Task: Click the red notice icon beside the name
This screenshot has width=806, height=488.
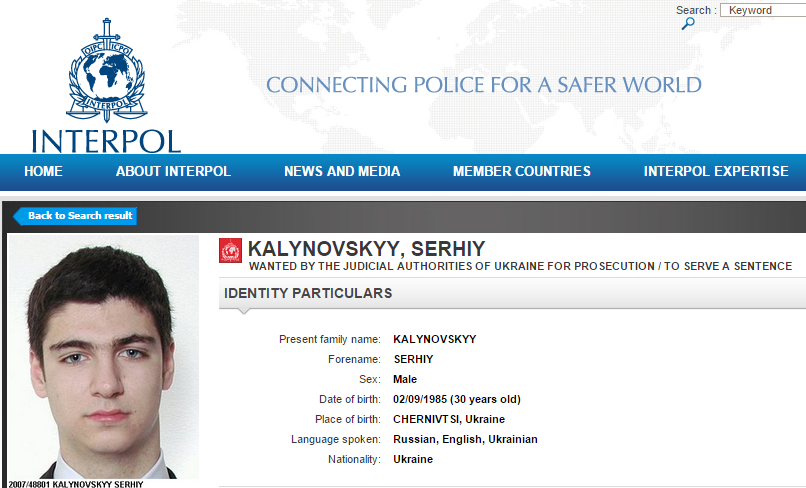Action: (230, 251)
